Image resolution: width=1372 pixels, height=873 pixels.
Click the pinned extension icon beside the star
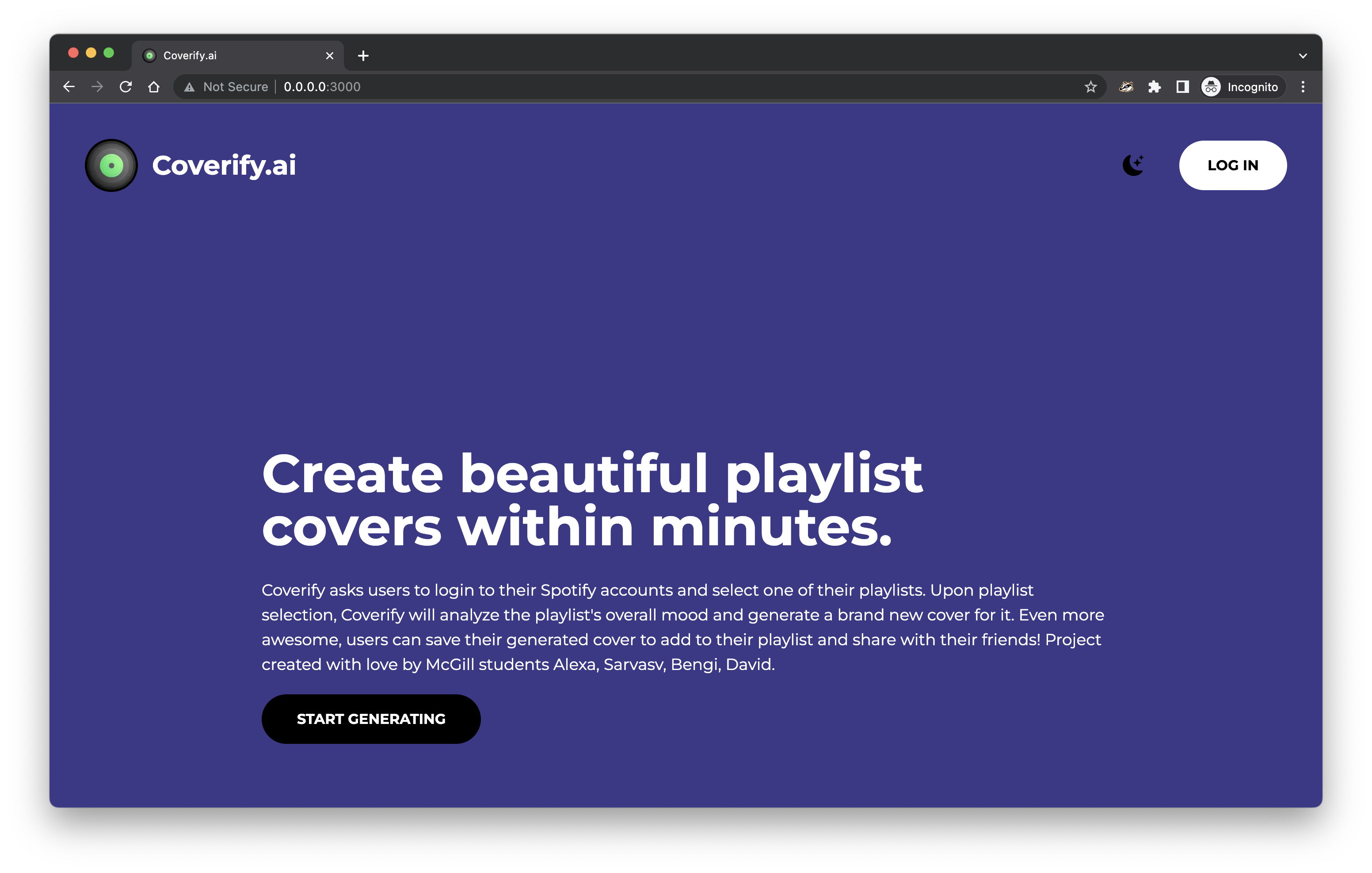click(x=1126, y=87)
